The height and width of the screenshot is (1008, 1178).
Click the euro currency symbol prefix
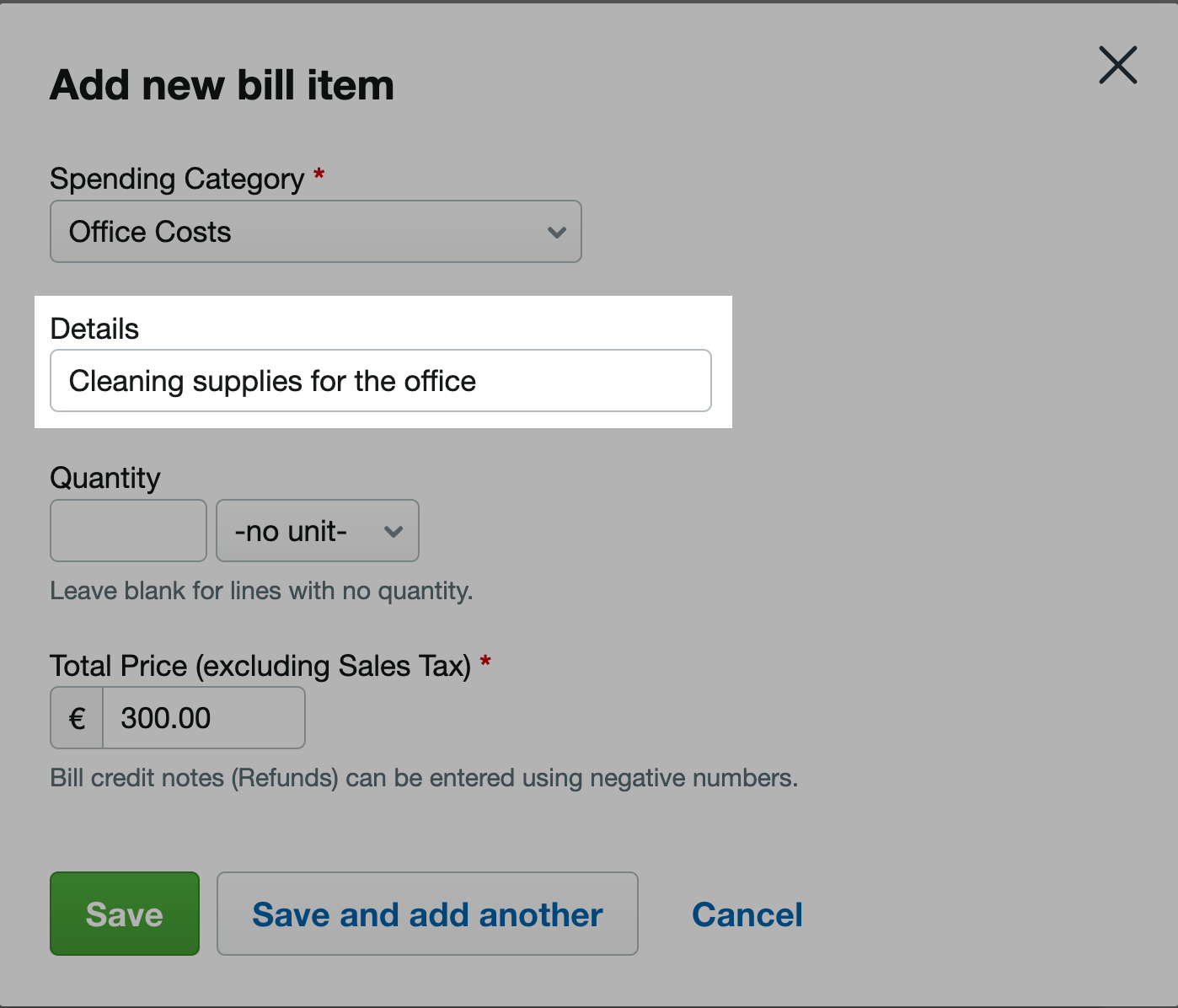tap(77, 718)
